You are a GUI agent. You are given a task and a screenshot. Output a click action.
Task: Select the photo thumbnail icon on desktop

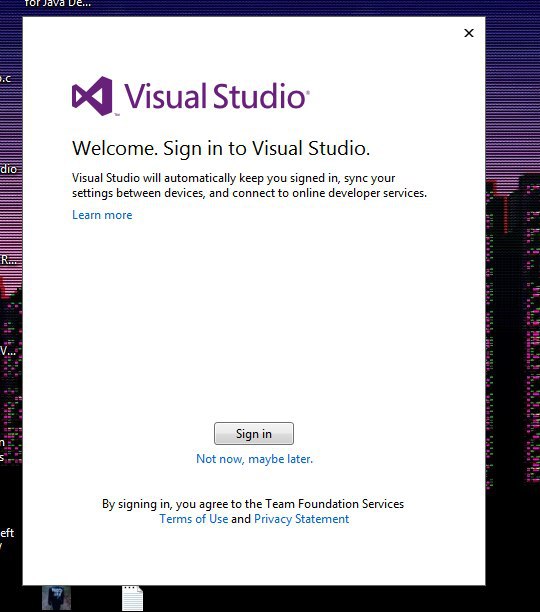coord(57,598)
